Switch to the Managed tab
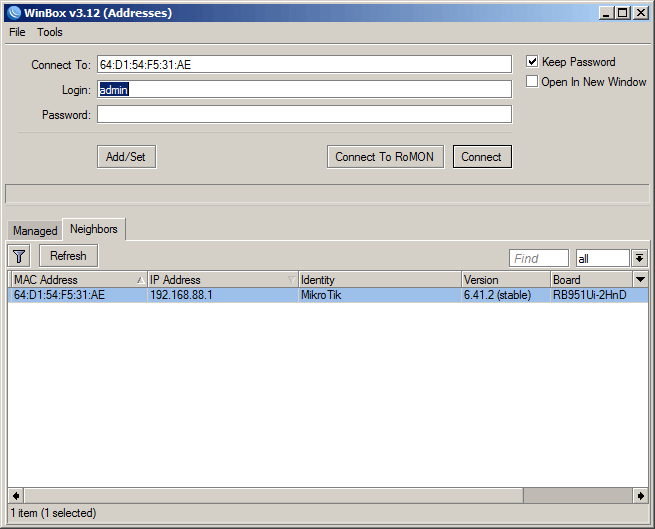This screenshot has height=529, width=655. pyautogui.click(x=35, y=231)
